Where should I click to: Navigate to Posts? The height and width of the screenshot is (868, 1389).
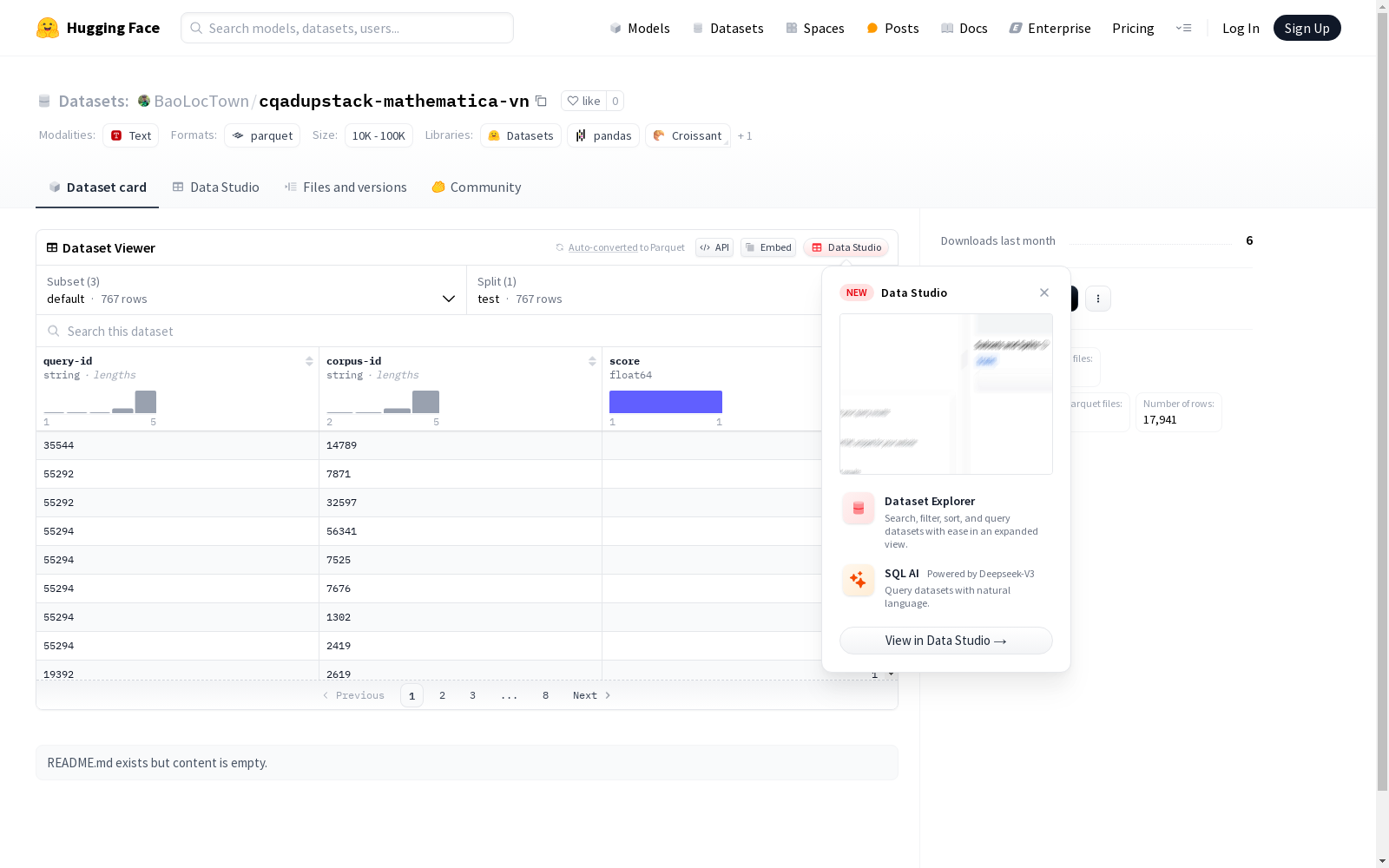(892, 28)
